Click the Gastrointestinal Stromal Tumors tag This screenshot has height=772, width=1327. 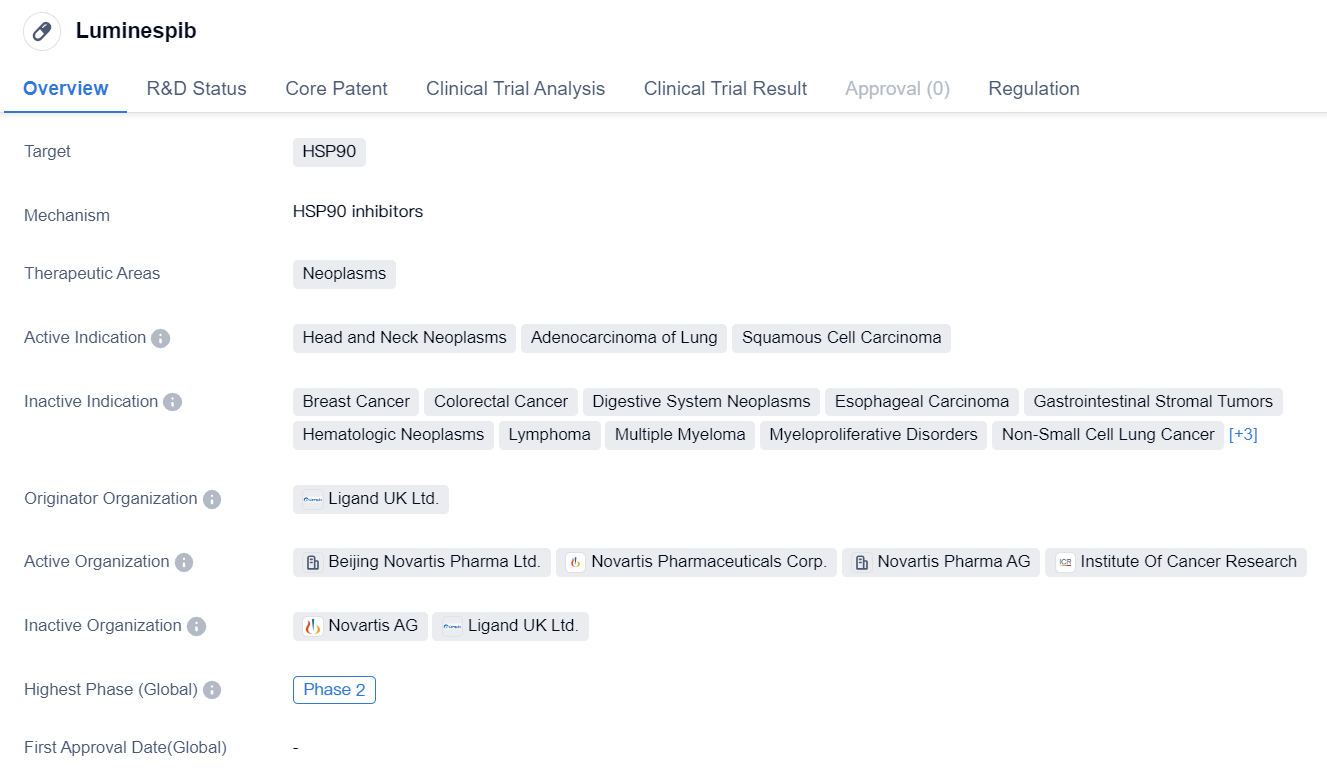[x=1152, y=402]
